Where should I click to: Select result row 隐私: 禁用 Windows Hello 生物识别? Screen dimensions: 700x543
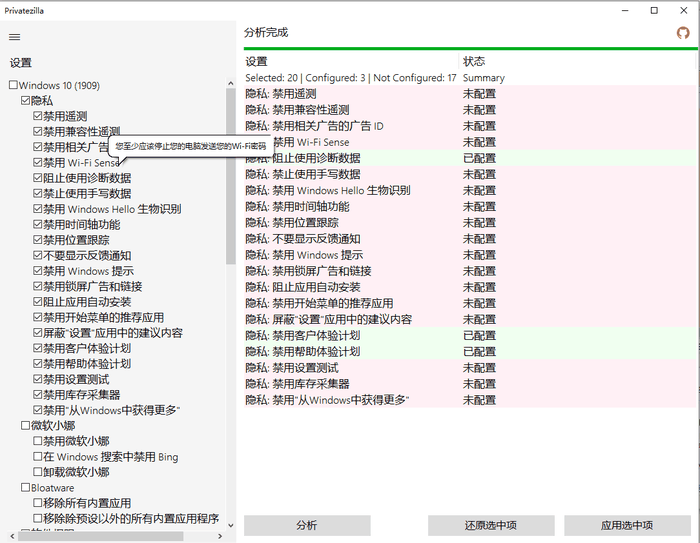(x=470, y=190)
